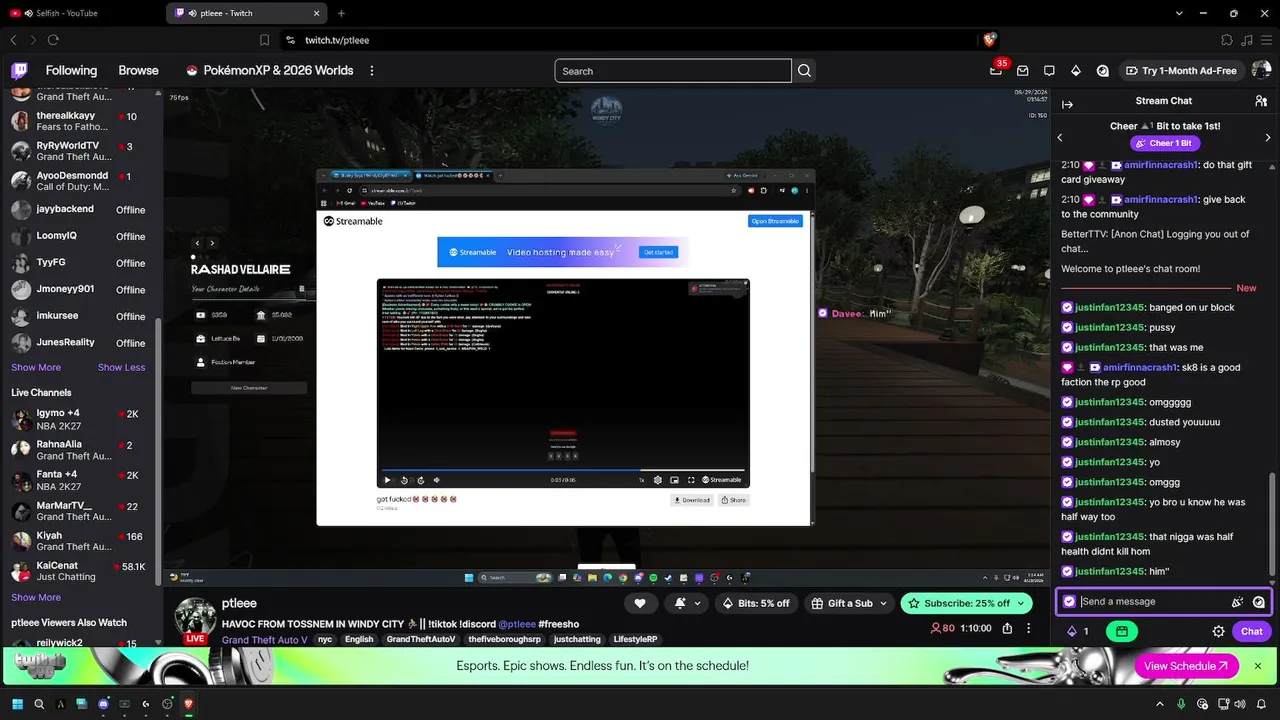Screen dimensions: 1280x720
Task: Open KaiCenat's channel in sidebar
Action: (80, 571)
